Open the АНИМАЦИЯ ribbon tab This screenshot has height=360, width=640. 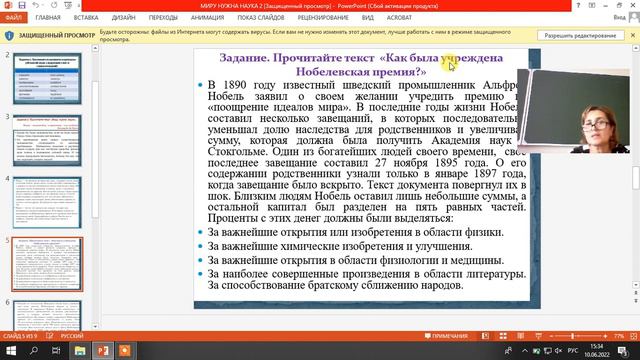(207, 18)
